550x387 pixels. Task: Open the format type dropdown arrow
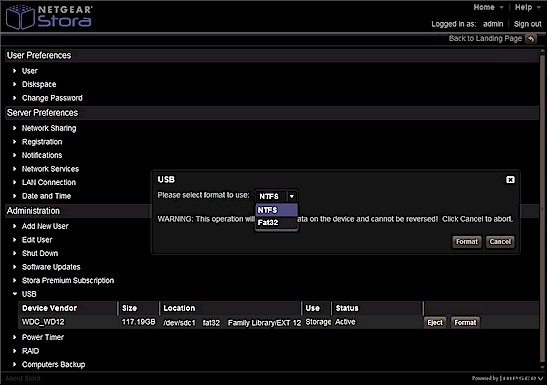point(293,197)
